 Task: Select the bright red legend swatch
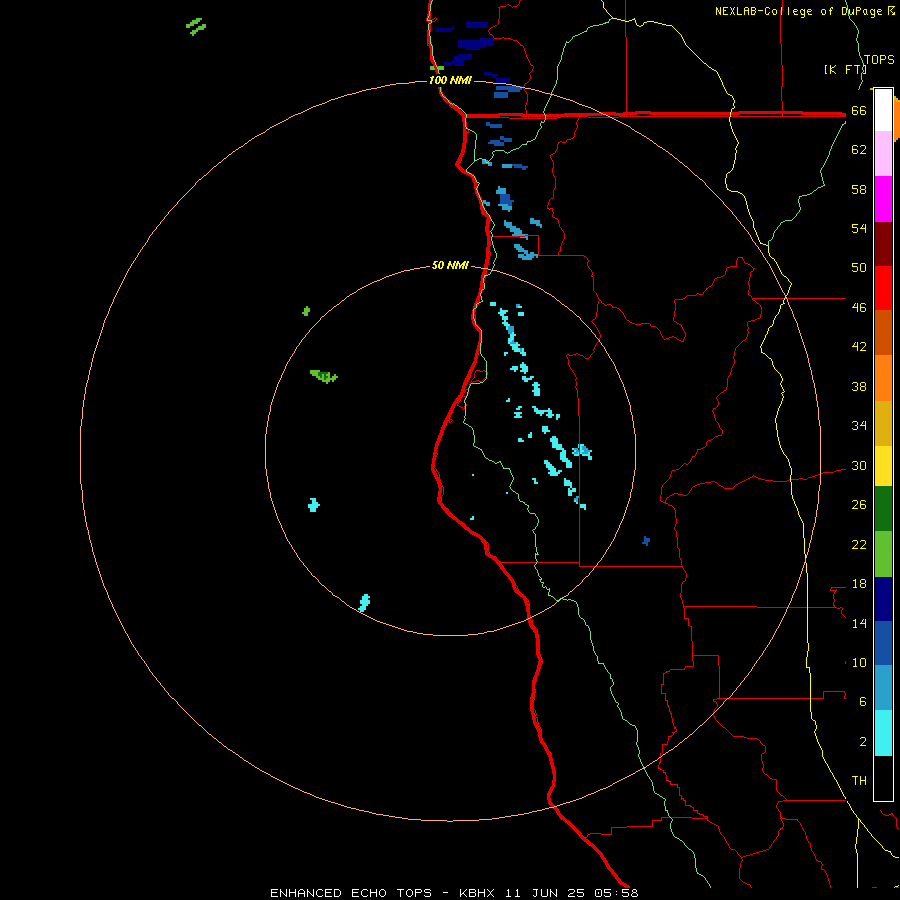point(883,288)
